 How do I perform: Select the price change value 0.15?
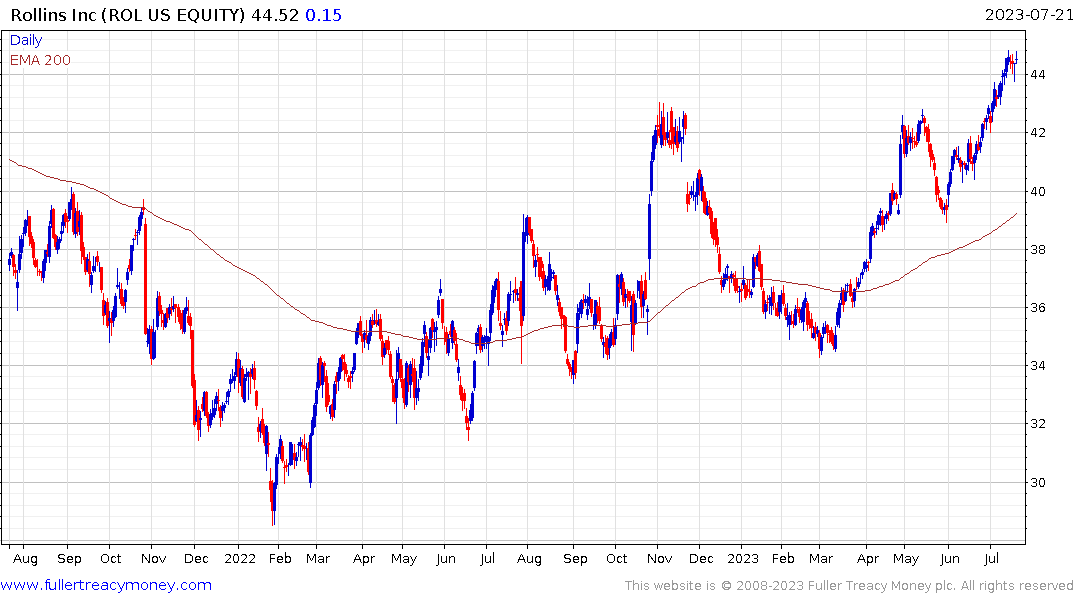pos(324,14)
